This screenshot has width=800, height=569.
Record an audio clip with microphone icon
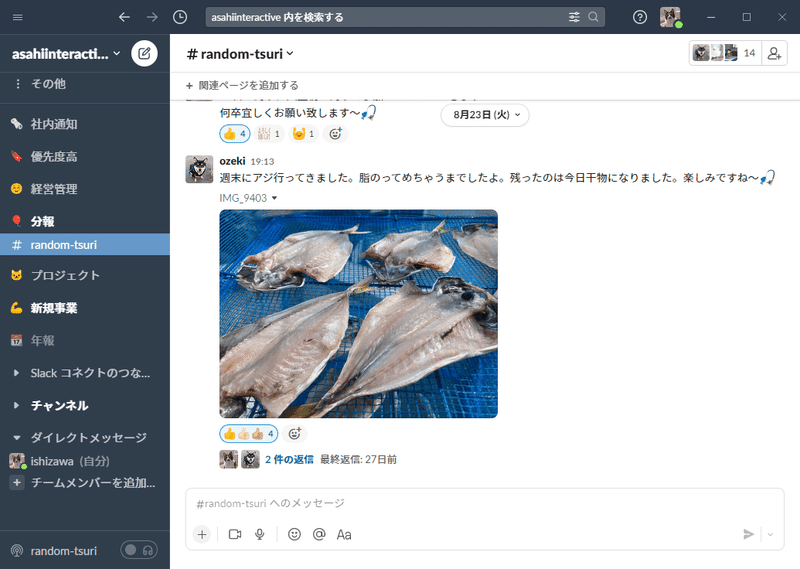260,534
